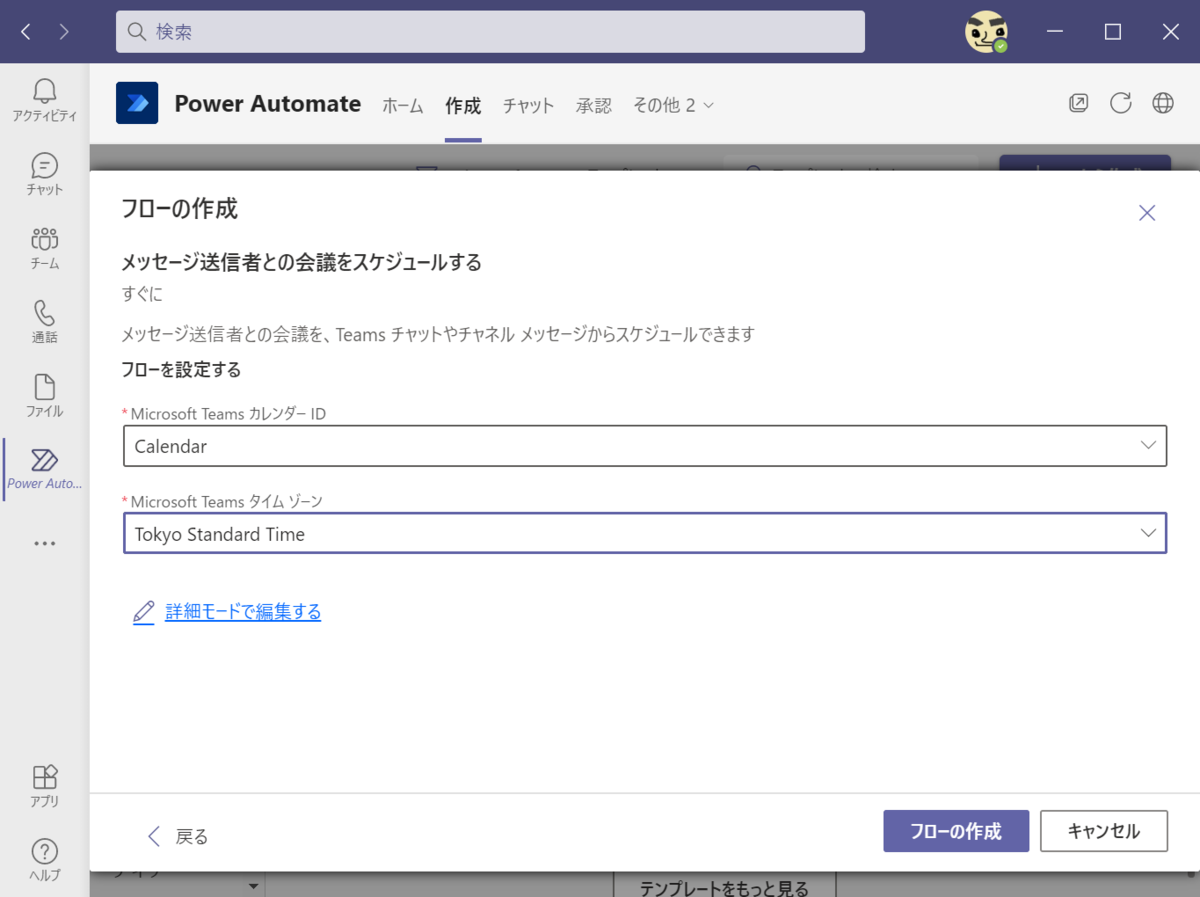This screenshot has width=1200, height=897.
Task: Click the キャンセル button
Action: click(1104, 831)
